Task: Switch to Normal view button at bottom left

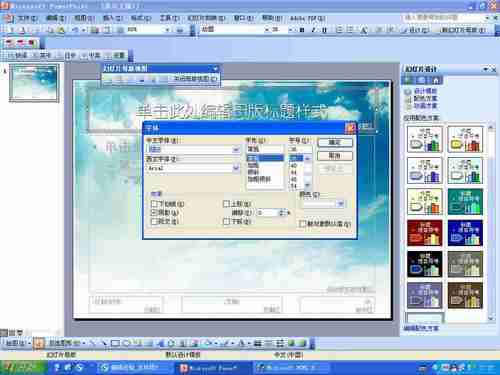Action: [4, 332]
